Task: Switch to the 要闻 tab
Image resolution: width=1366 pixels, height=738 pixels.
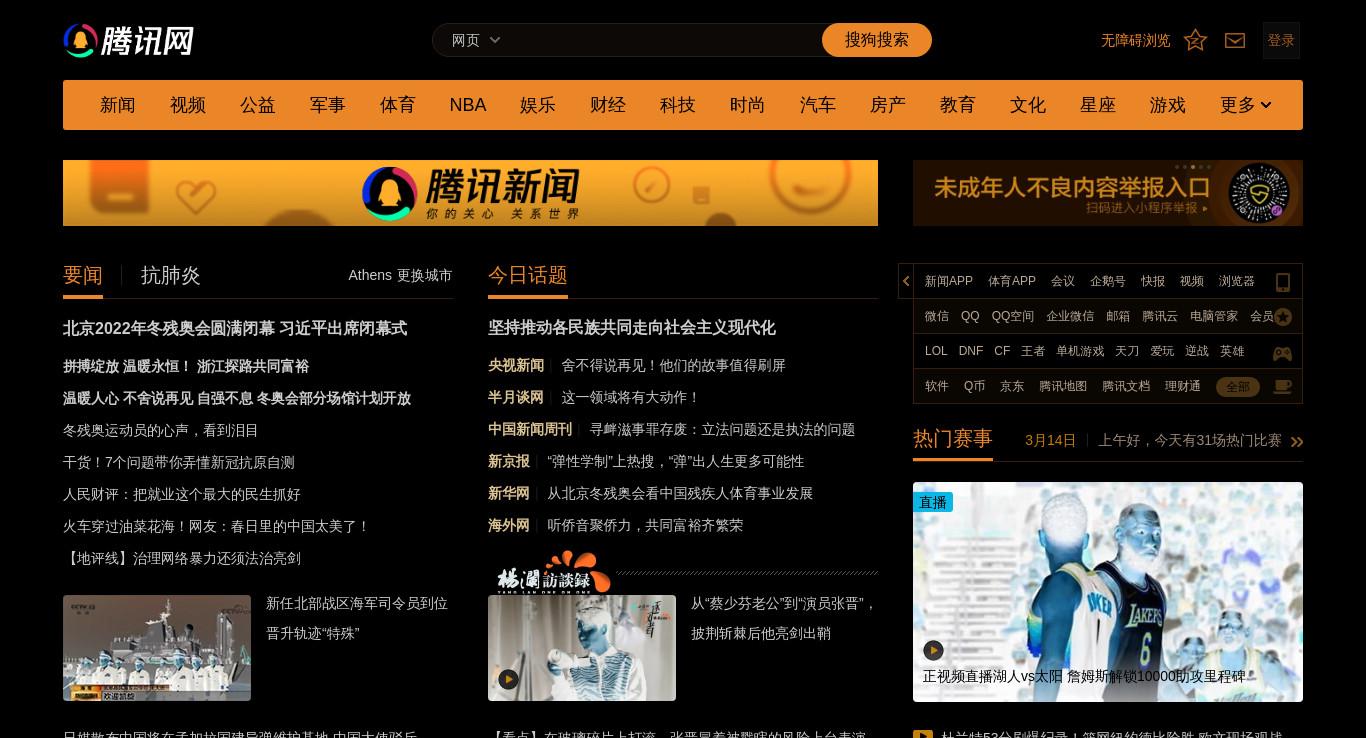Action: (x=83, y=275)
